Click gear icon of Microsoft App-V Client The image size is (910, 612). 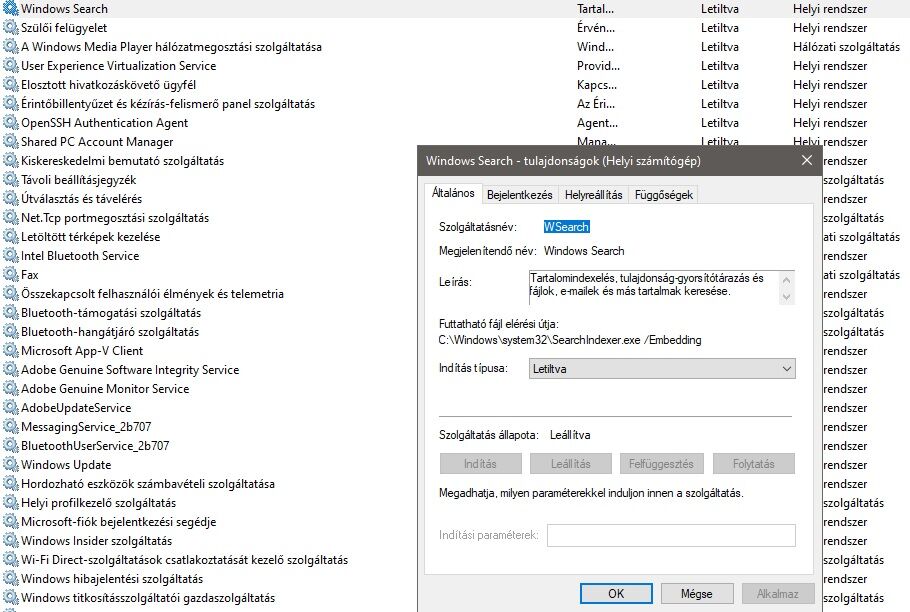click(10, 351)
